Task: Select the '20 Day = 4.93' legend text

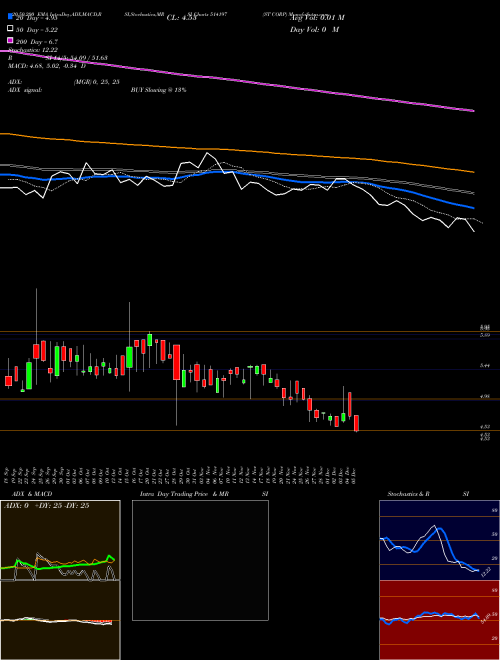Action: (36, 18)
